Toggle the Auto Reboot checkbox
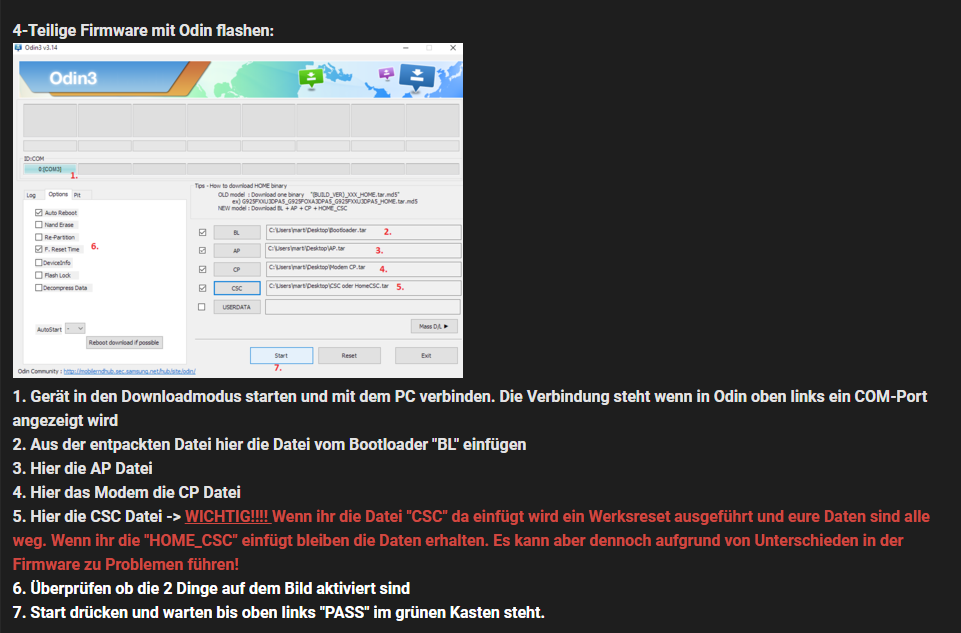 point(39,213)
